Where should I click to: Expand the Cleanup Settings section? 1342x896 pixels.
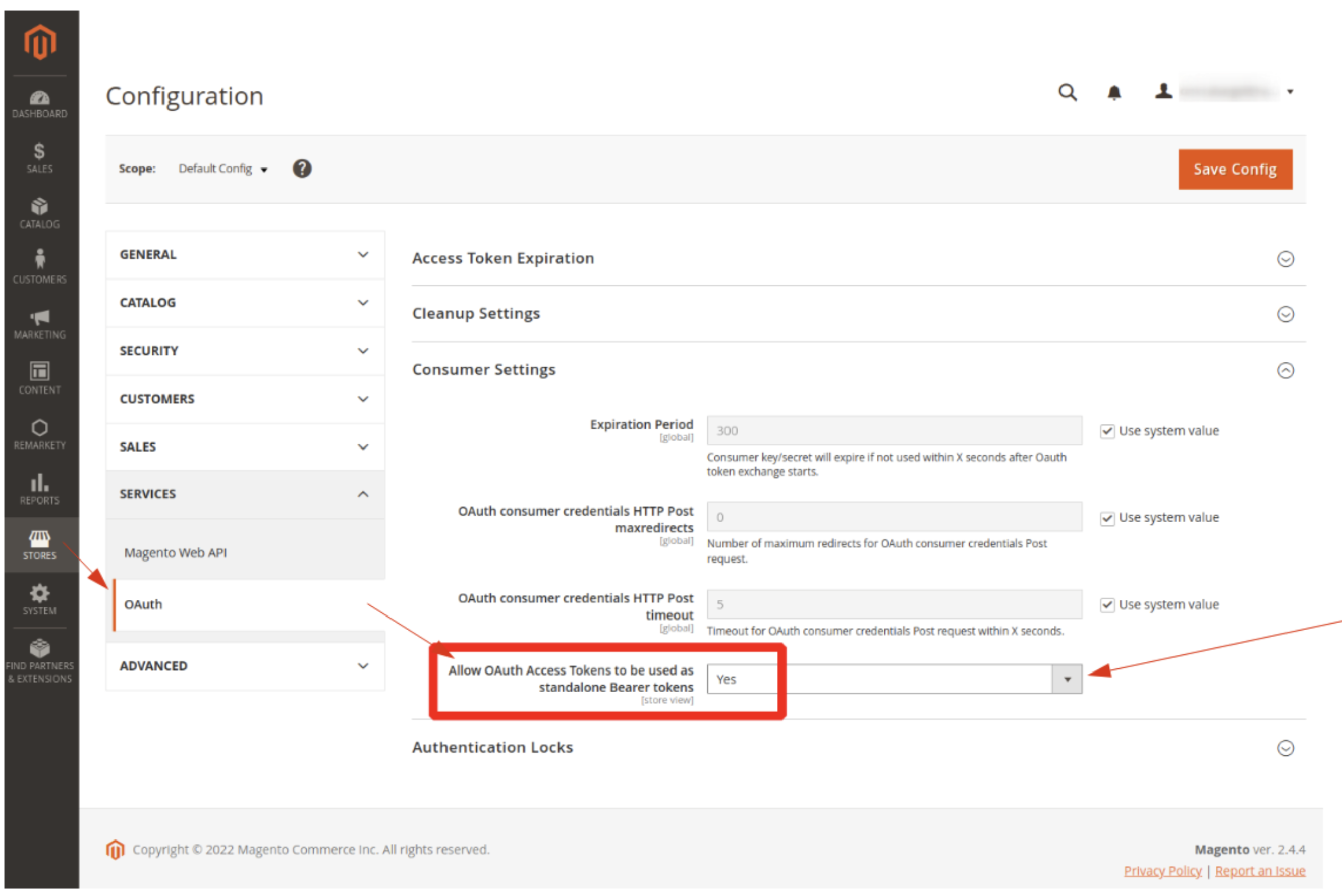tap(858, 314)
